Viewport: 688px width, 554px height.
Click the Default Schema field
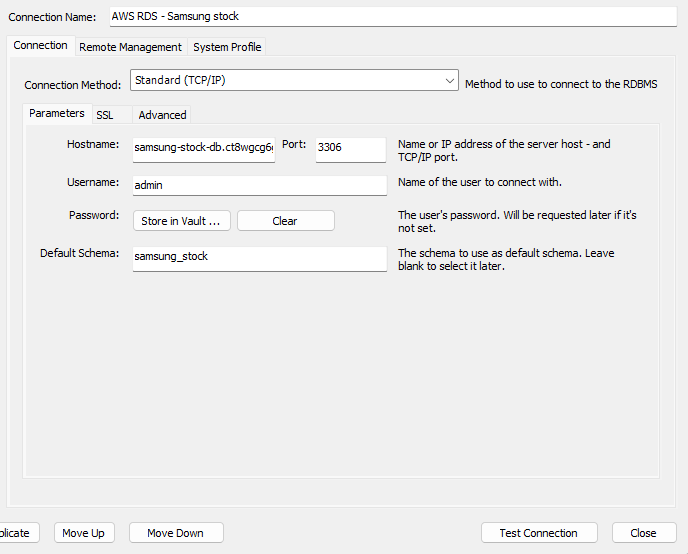(x=260, y=259)
